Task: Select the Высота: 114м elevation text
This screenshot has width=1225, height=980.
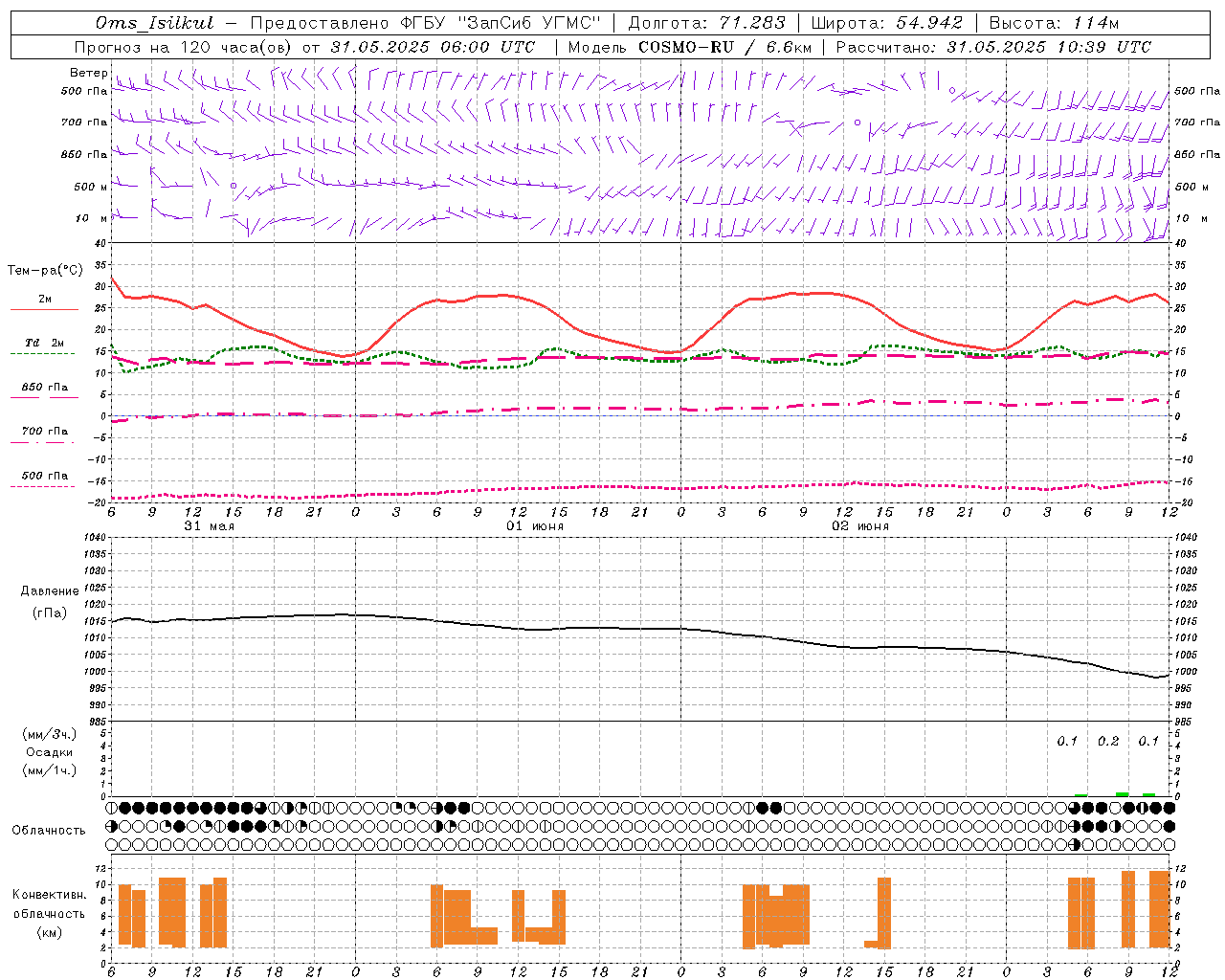Action: [1054, 23]
